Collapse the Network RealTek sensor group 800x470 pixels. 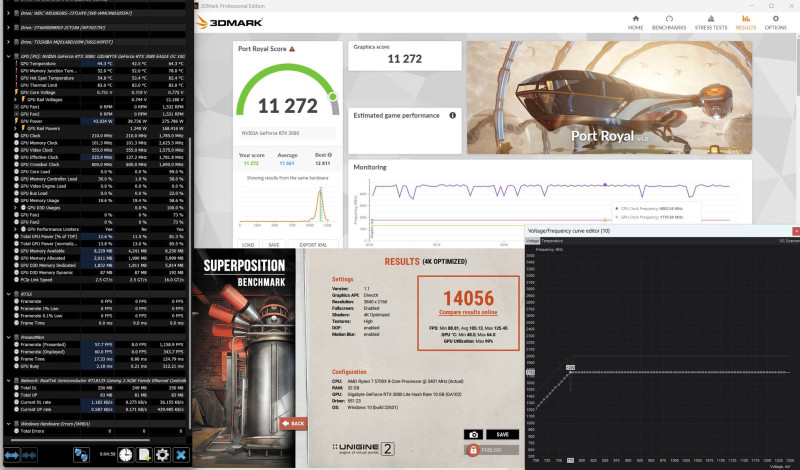click(9, 381)
